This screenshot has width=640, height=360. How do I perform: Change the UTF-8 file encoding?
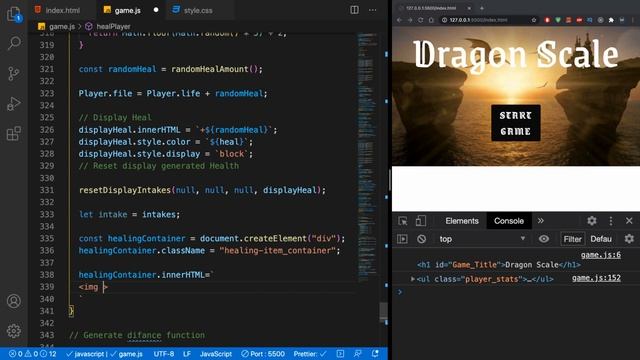(164, 354)
